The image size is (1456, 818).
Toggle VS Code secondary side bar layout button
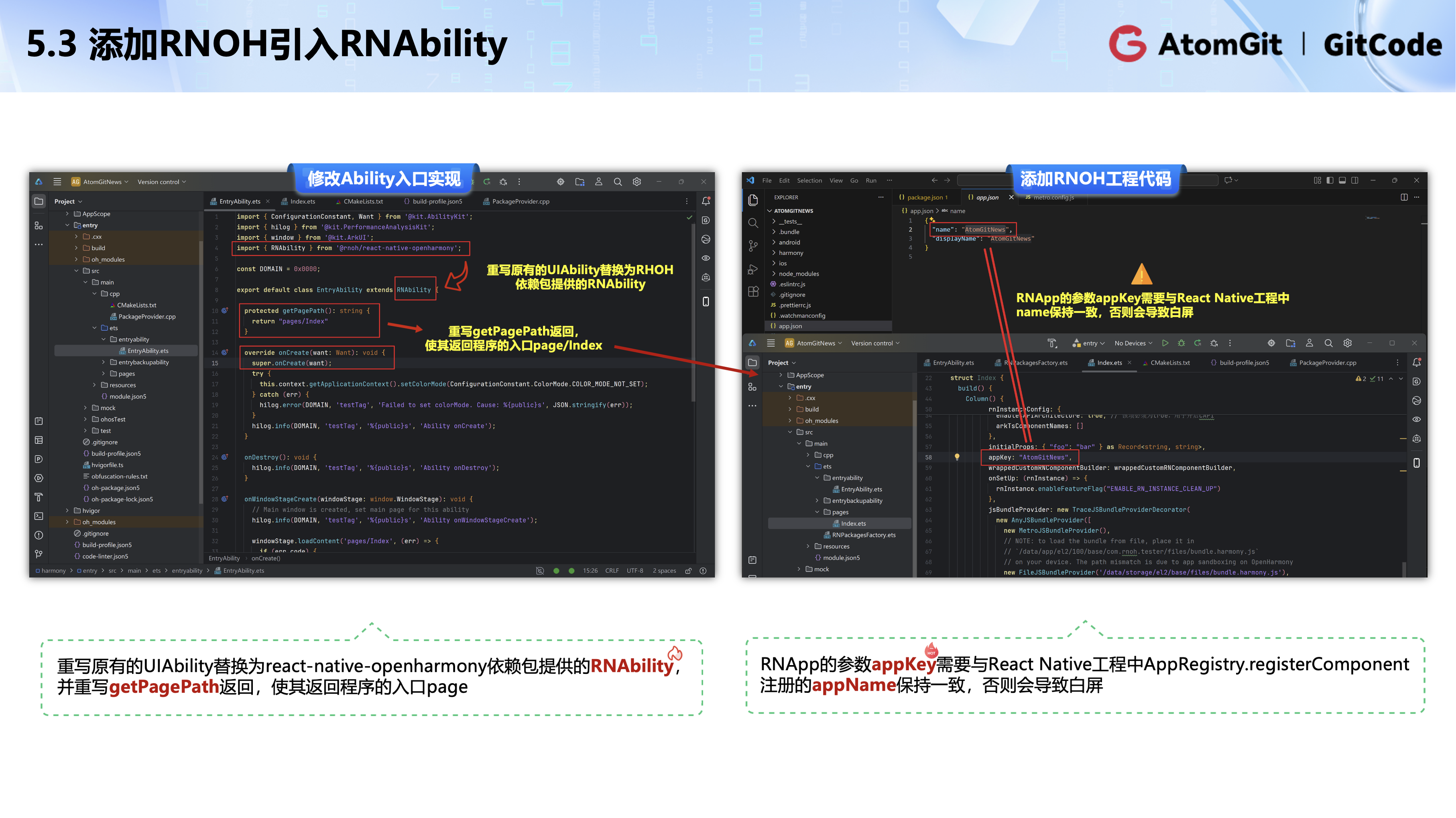pos(1355,180)
